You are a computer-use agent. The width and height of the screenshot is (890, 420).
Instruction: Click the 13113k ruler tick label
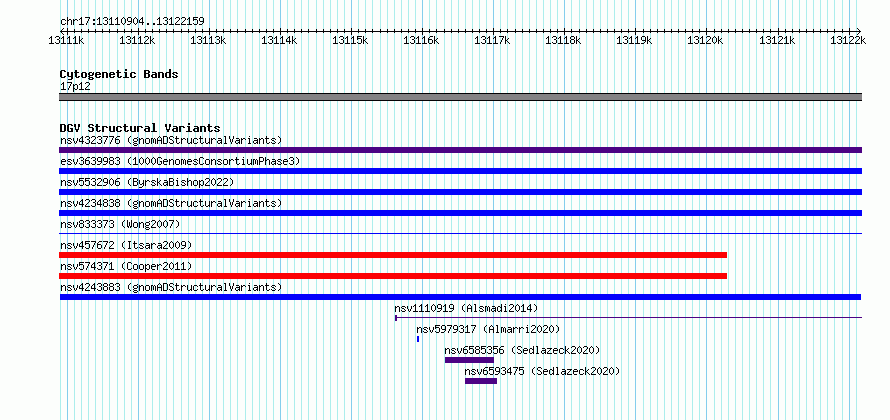click(208, 40)
